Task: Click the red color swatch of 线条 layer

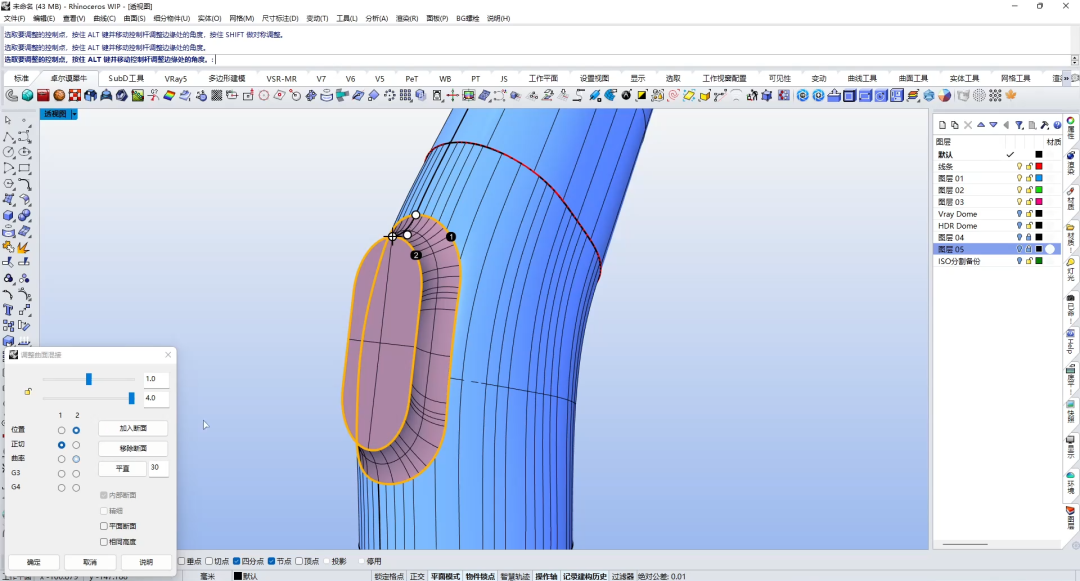Action: (1039, 167)
